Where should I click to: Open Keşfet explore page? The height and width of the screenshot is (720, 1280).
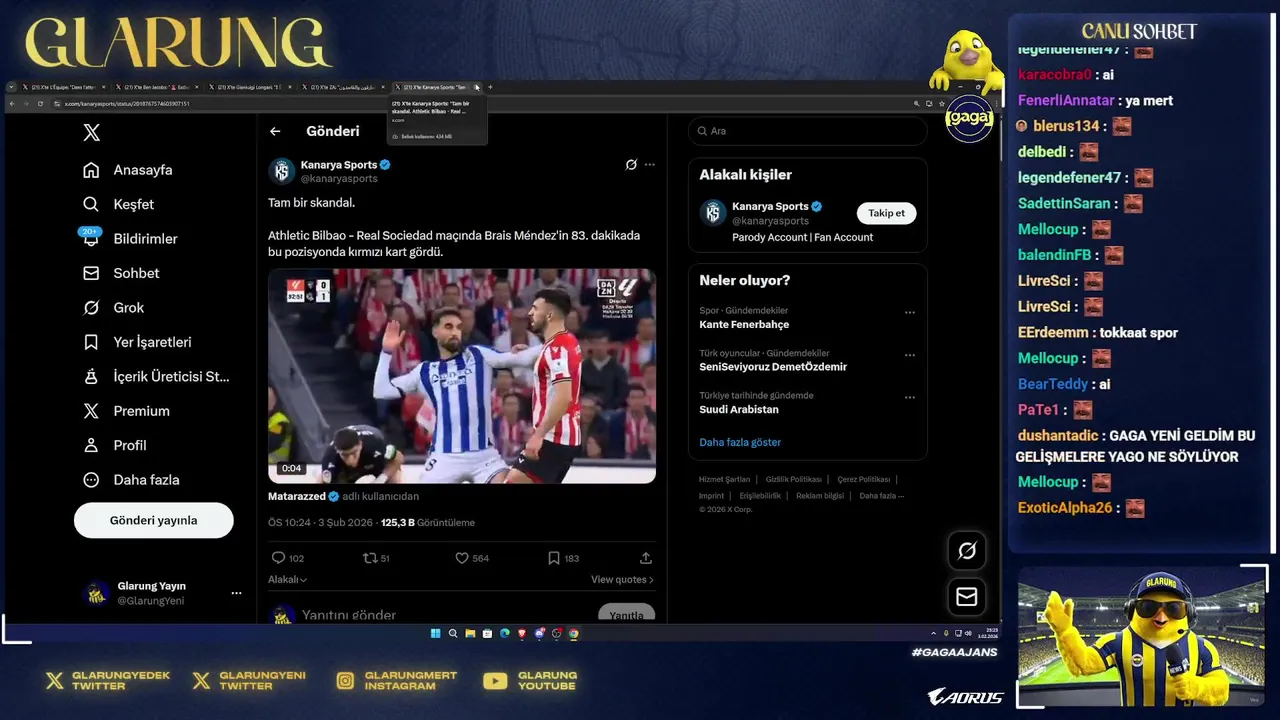(x=119, y=204)
